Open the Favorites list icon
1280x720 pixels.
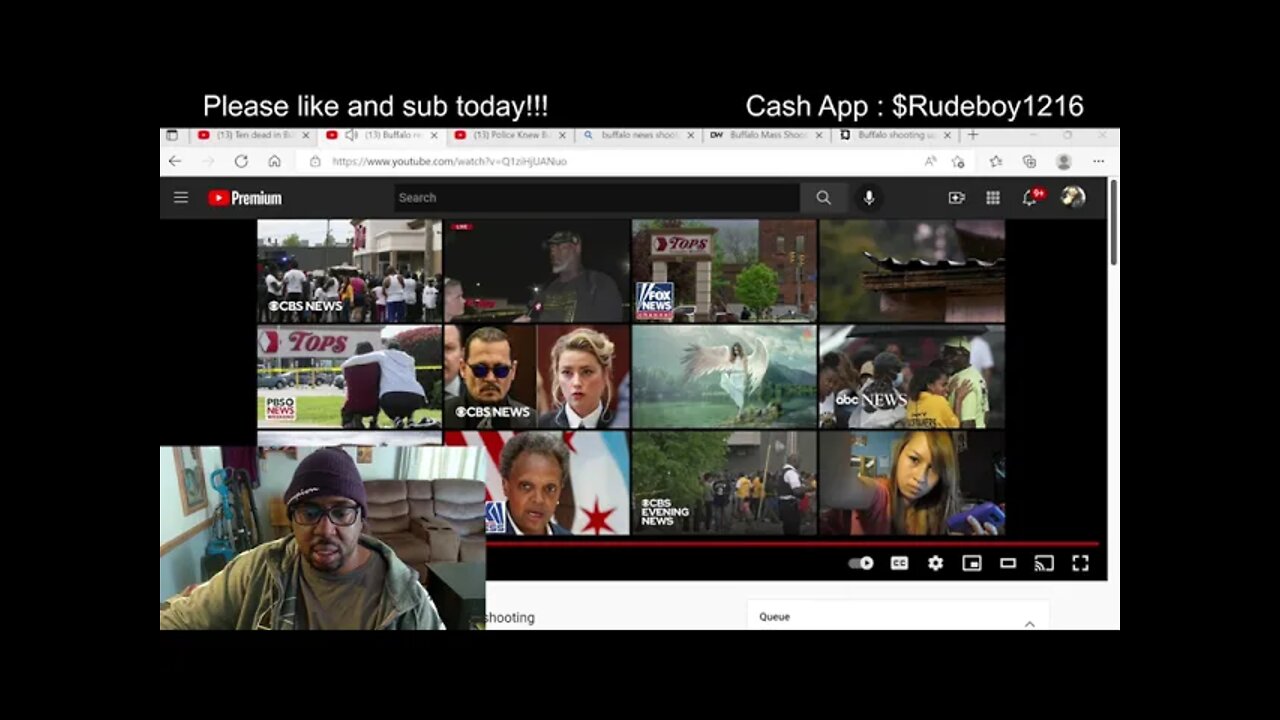pos(996,161)
